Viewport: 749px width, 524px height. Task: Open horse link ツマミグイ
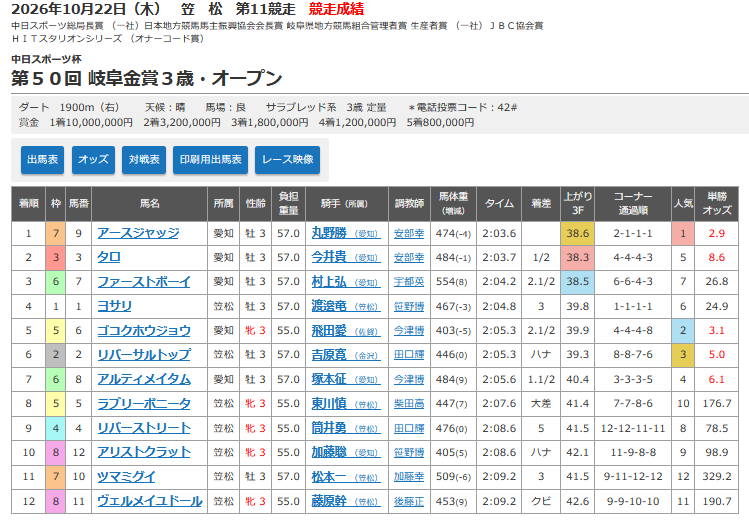126,477
